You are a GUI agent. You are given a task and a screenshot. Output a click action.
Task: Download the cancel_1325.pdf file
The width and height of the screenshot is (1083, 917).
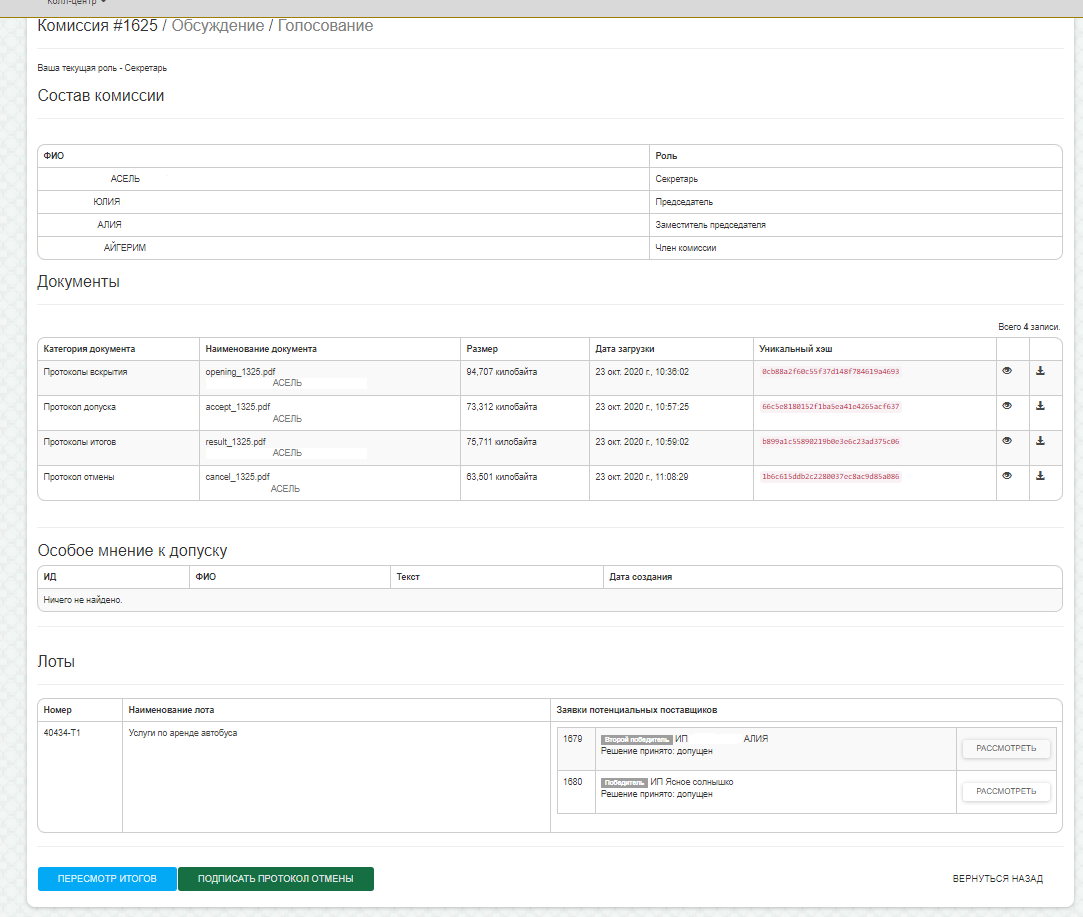(x=1040, y=476)
